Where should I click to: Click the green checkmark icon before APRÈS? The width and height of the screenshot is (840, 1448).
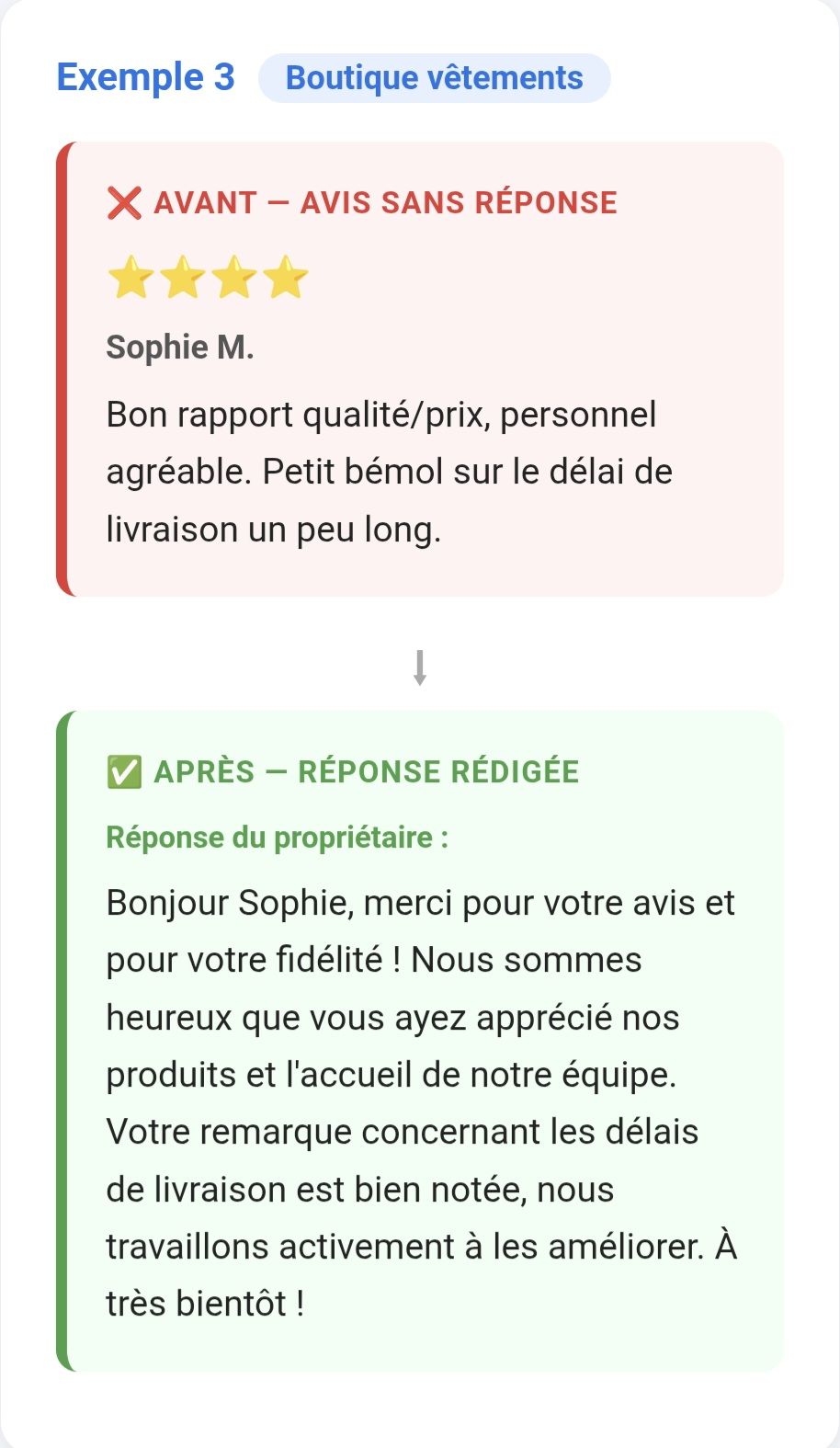coord(124,772)
